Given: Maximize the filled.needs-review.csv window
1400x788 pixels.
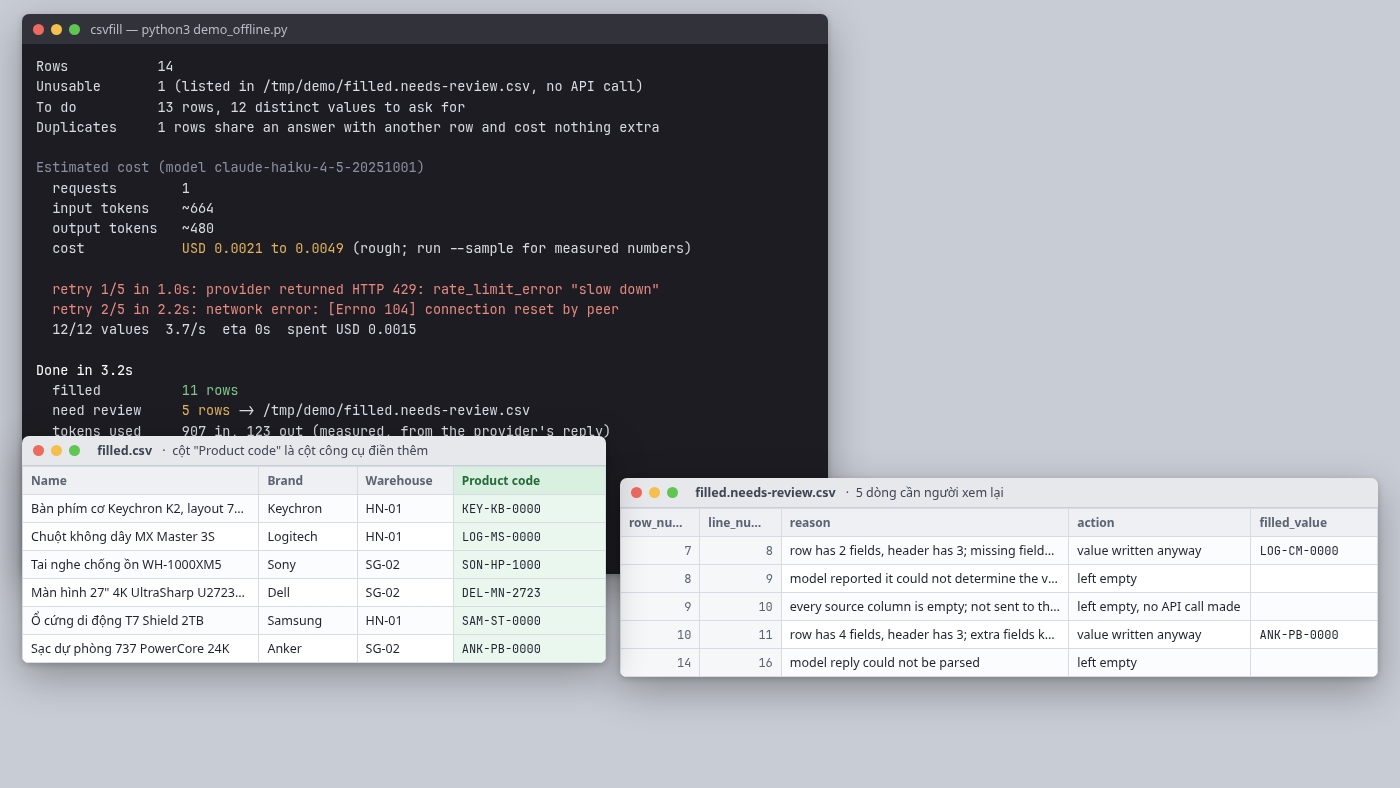Looking at the screenshot, I should click(672, 493).
